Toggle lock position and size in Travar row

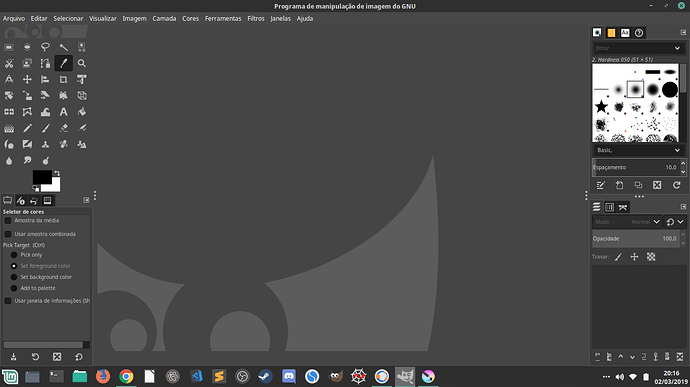[634, 257]
